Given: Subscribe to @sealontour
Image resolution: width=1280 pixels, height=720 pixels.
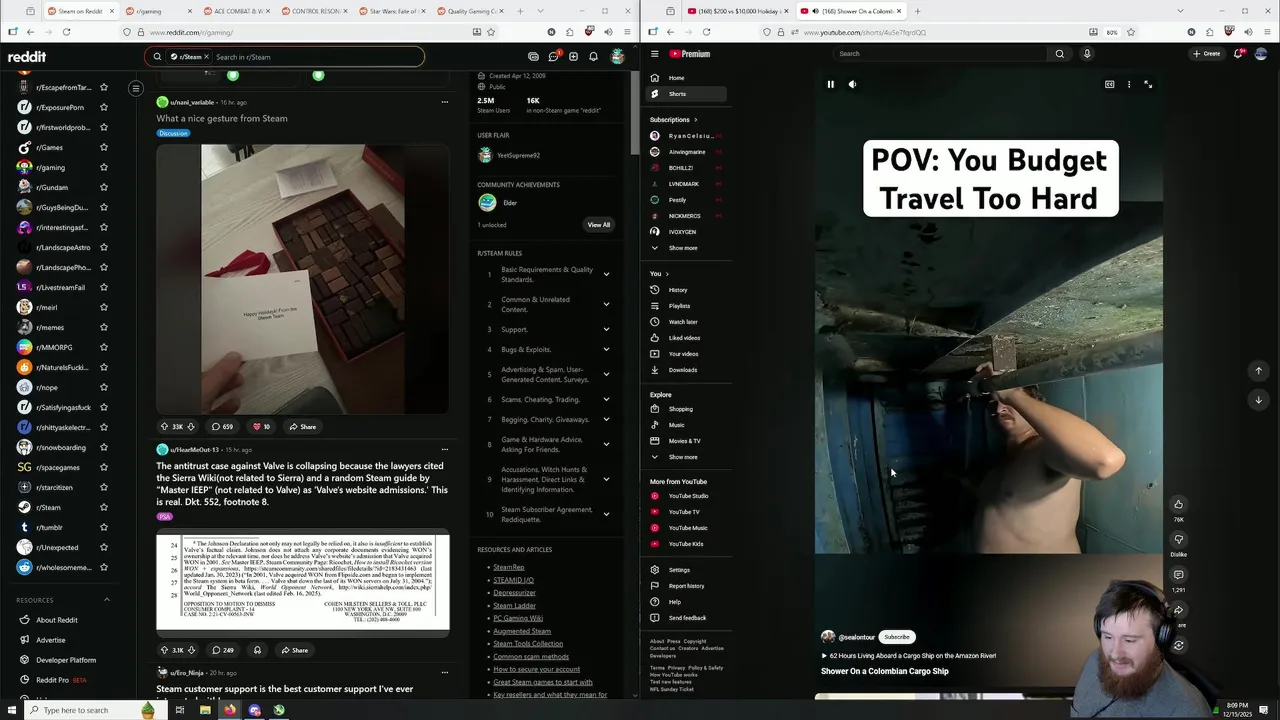Looking at the screenshot, I should pyautogui.click(x=897, y=637).
